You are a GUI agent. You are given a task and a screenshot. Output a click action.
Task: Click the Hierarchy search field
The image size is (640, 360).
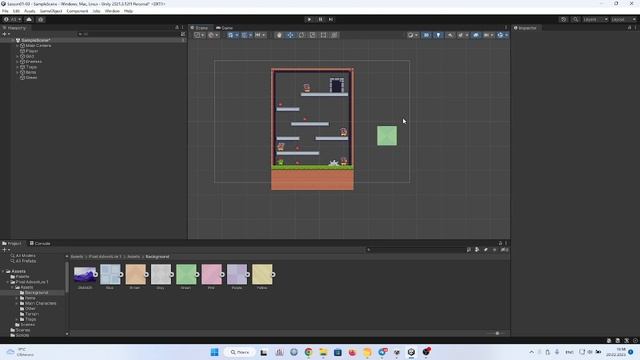[x=129, y=34]
